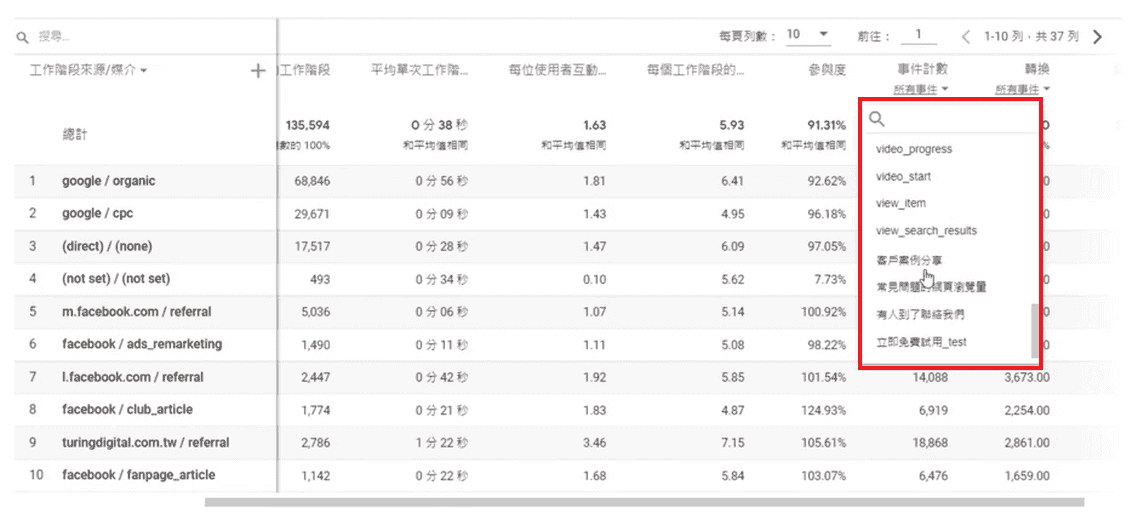This screenshot has width=1140, height=515.
Task: Go to the previous page of rows
Action: click(x=966, y=36)
